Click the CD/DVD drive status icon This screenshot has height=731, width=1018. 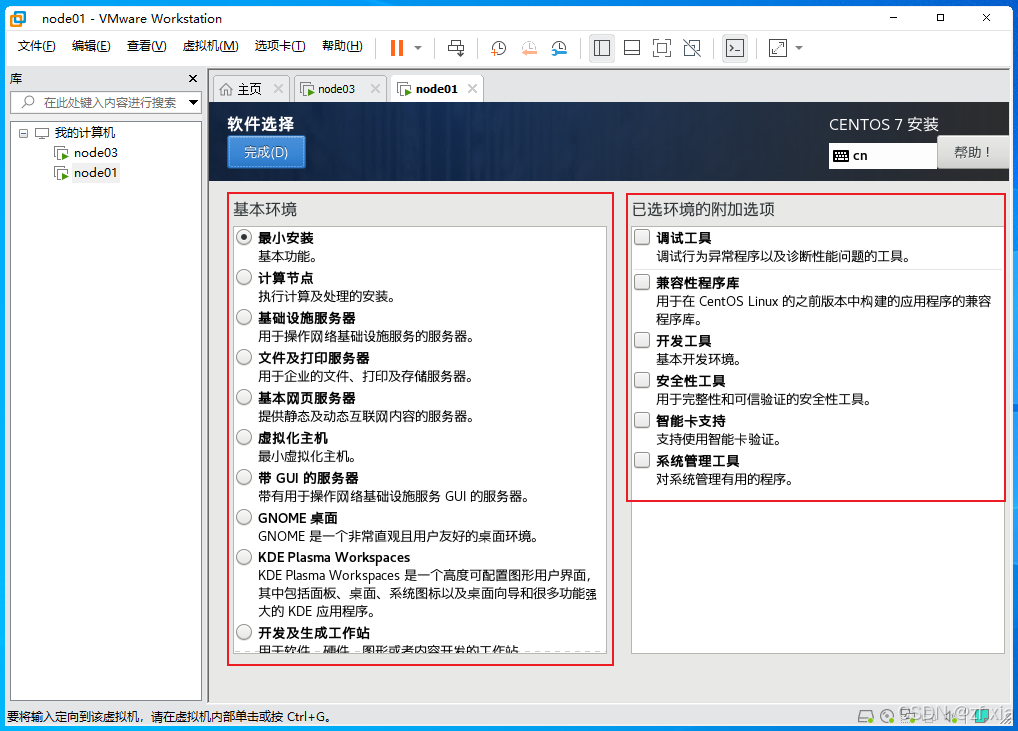tap(887, 716)
